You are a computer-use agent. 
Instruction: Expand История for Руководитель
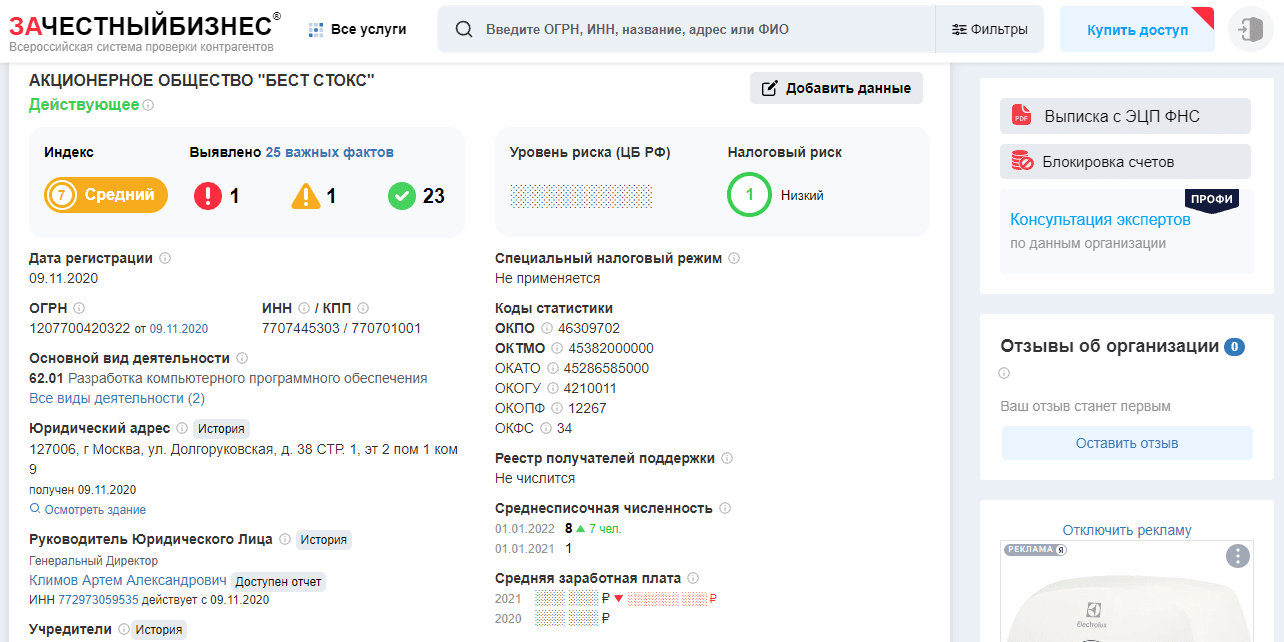324,539
